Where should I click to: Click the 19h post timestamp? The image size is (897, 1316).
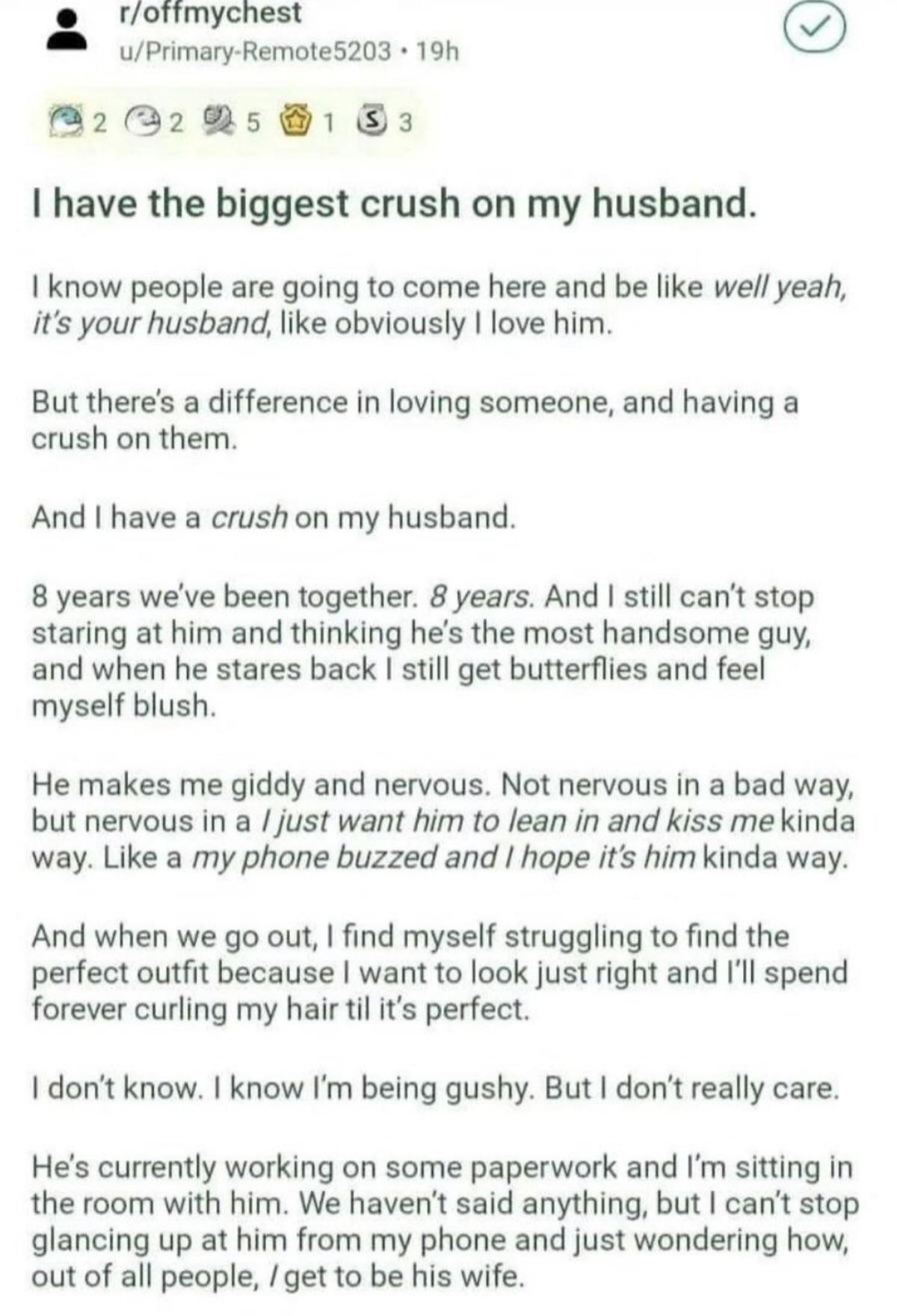[x=438, y=52]
